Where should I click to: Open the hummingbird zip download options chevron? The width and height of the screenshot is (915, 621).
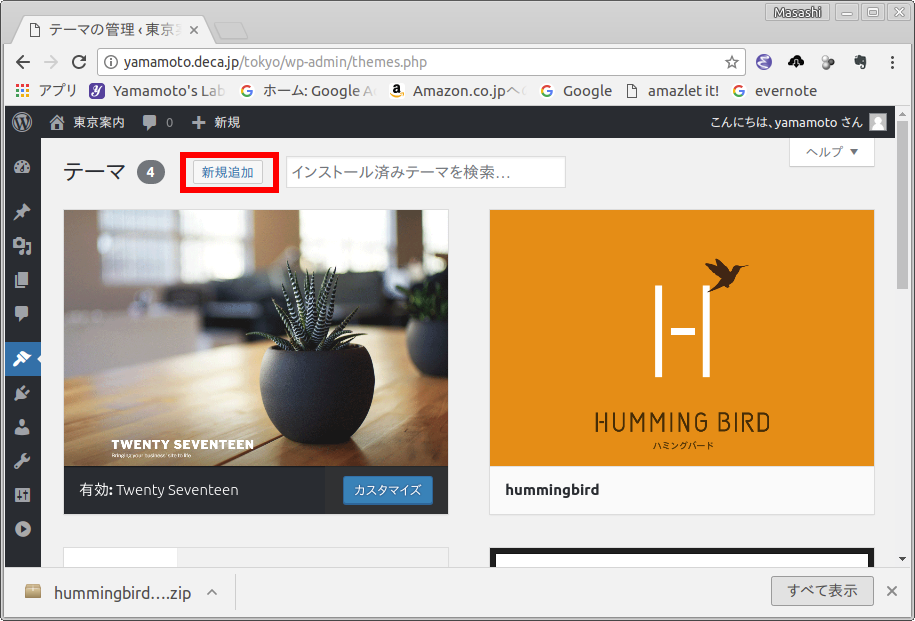212,592
